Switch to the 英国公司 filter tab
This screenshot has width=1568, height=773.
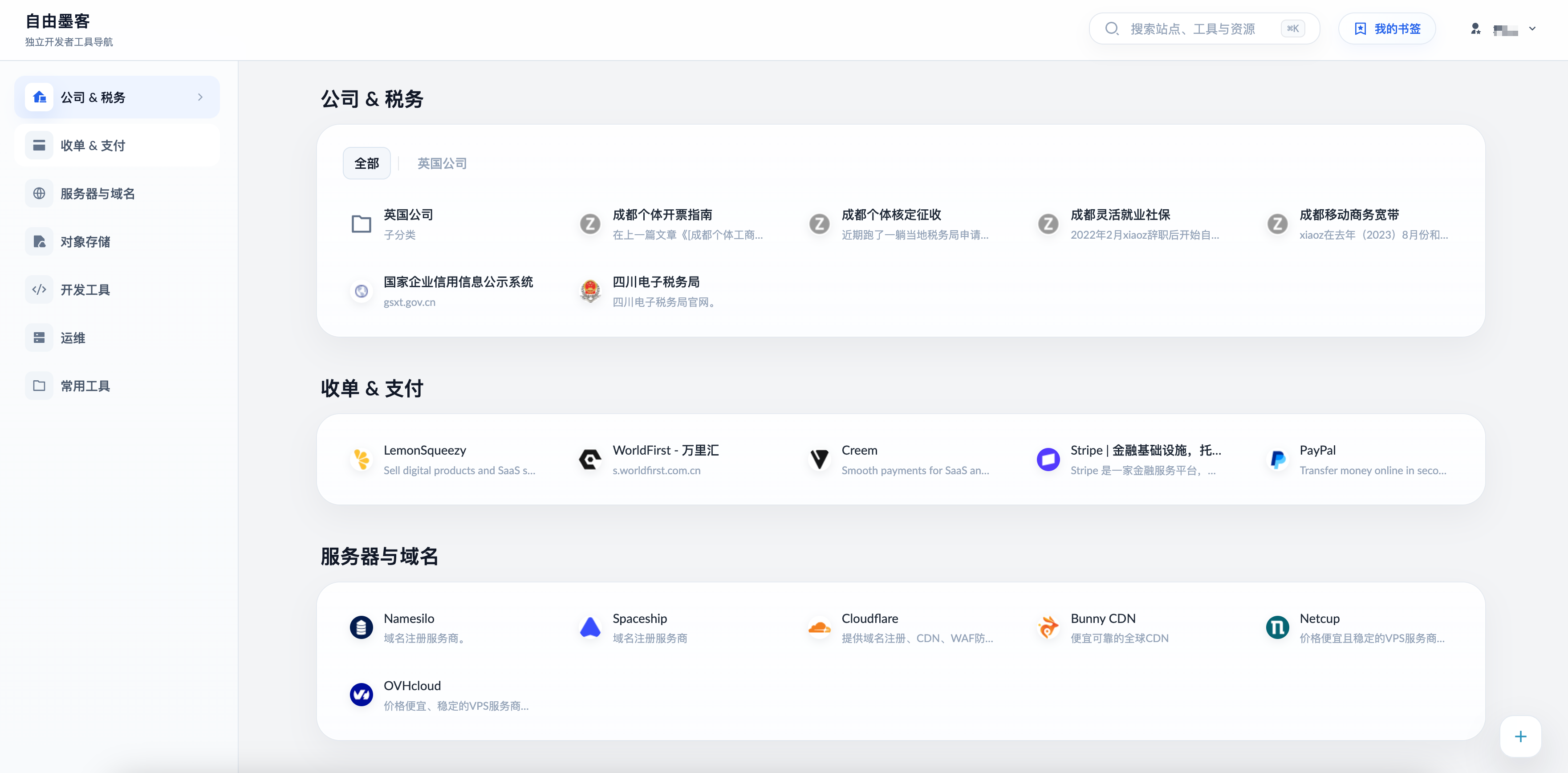[442, 163]
